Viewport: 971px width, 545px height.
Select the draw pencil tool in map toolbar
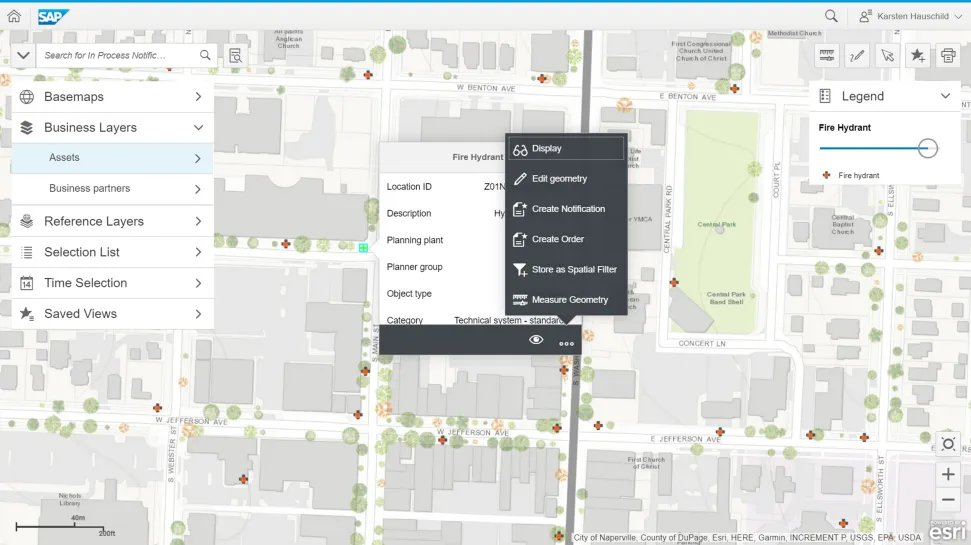(857, 56)
